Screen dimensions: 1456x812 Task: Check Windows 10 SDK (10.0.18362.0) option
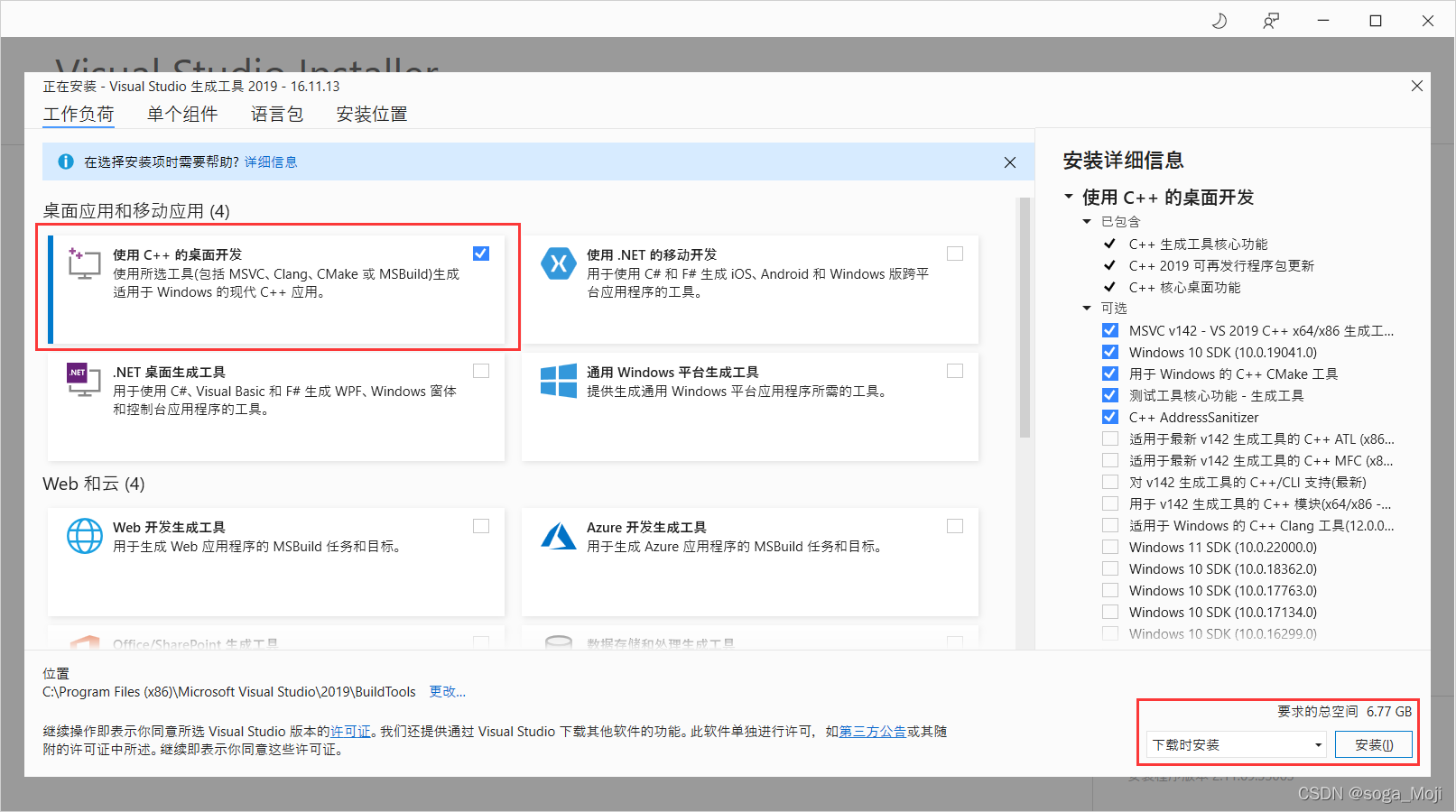tap(1110, 568)
